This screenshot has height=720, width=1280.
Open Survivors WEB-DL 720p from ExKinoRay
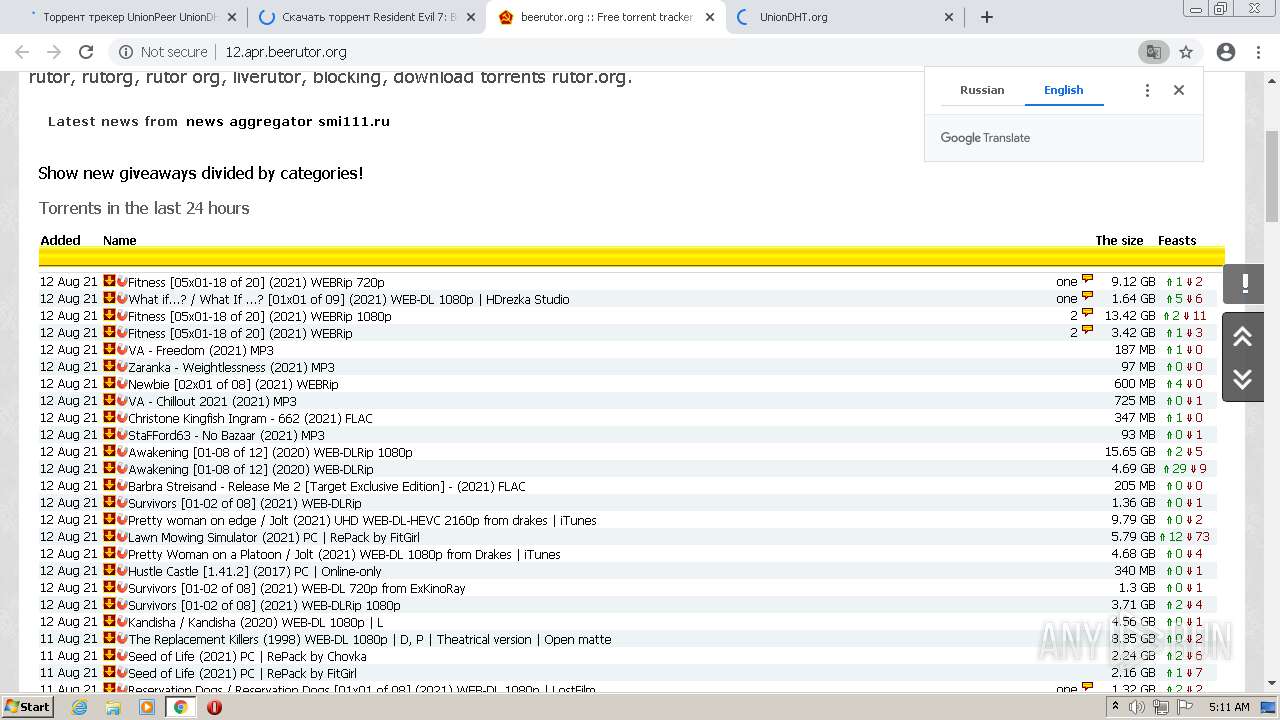point(297,588)
